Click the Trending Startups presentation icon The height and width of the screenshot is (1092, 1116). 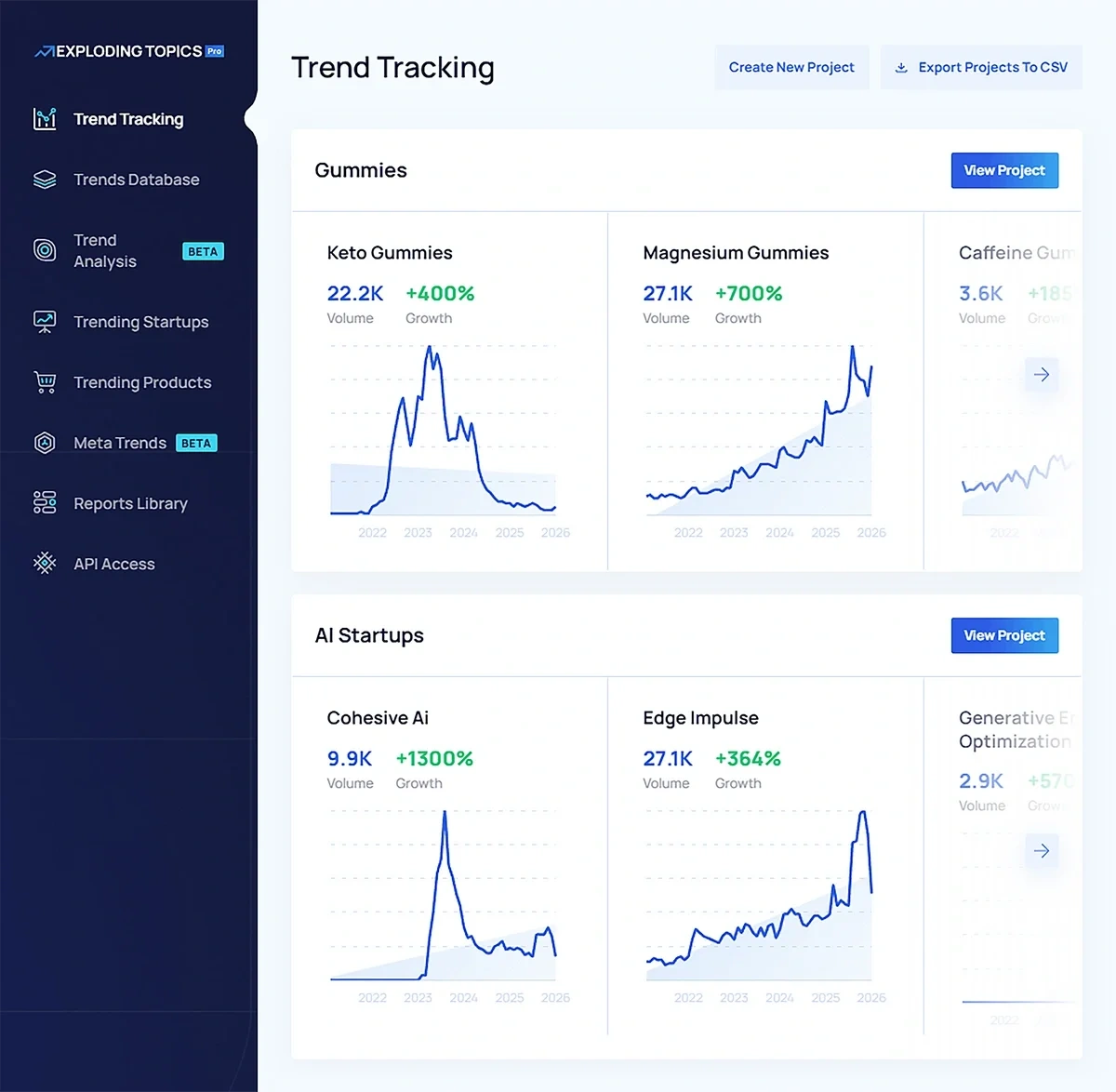click(x=45, y=322)
